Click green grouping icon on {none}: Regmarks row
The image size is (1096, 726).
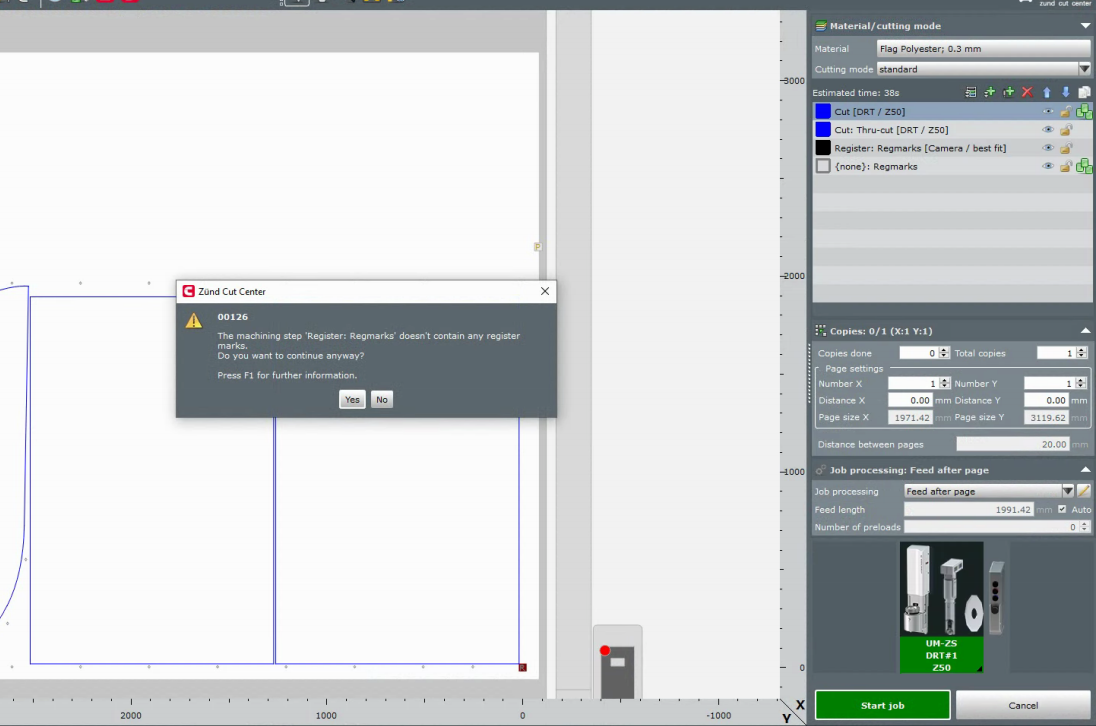click(x=1084, y=166)
